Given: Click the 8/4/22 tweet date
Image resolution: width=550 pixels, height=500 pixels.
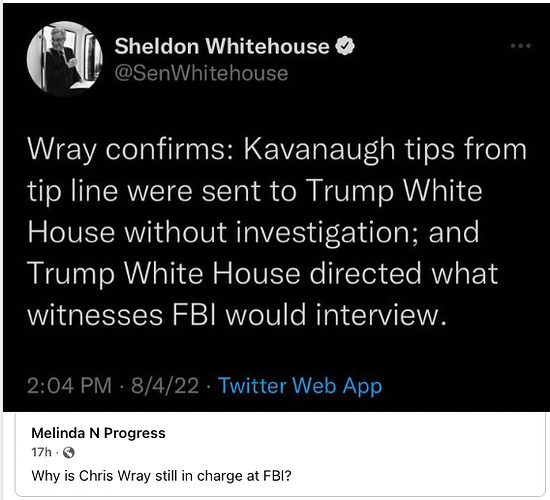Looking at the screenshot, I should coord(165,385).
